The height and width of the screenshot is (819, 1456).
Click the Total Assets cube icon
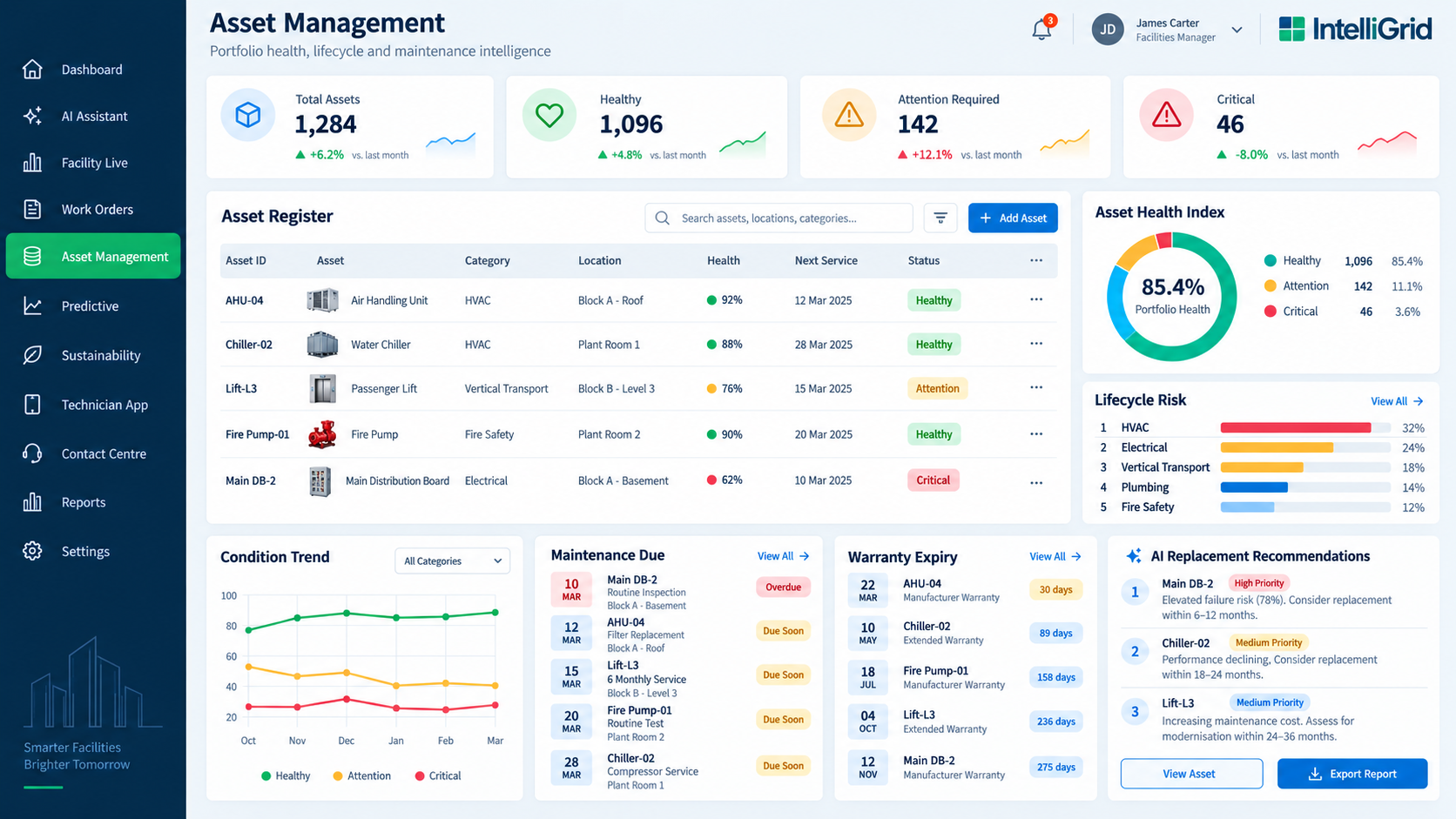point(248,115)
